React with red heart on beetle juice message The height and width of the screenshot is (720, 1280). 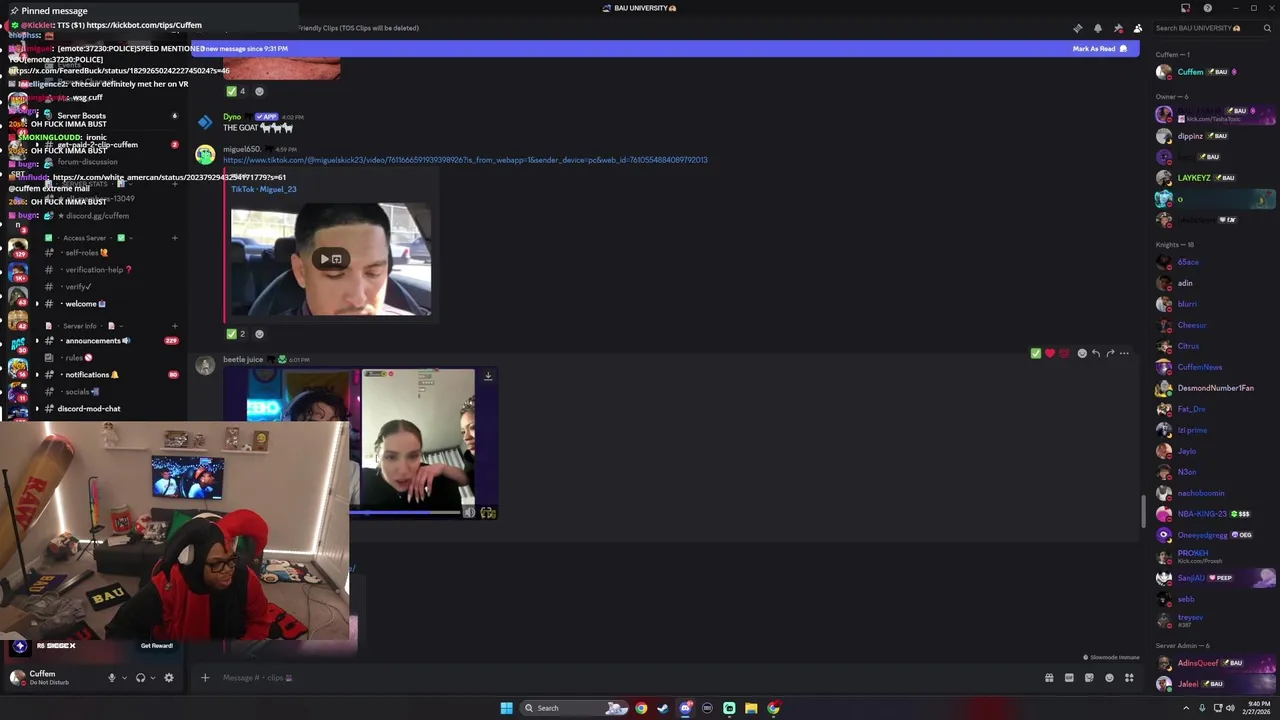coord(1049,353)
